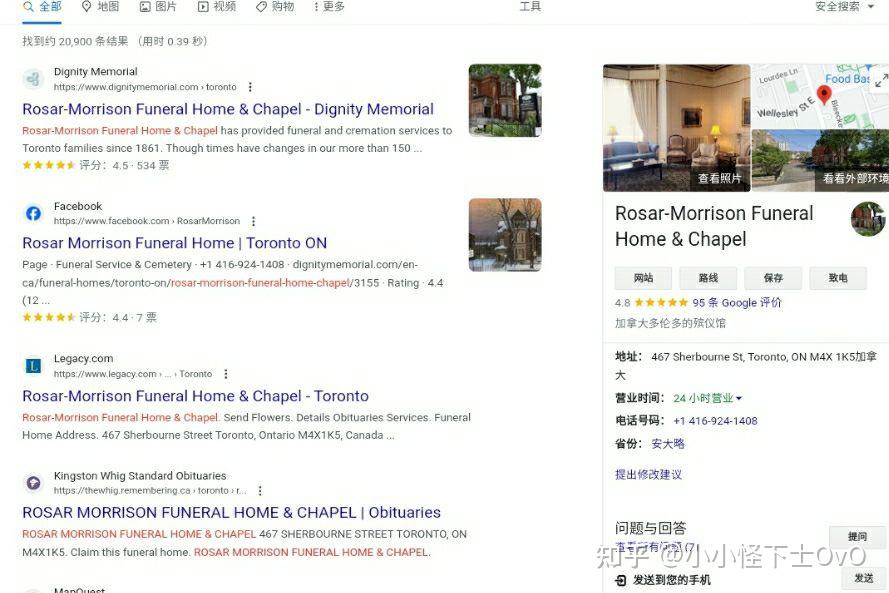Click the red map pin marker
889x593 pixels.
[x=824, y=95]
